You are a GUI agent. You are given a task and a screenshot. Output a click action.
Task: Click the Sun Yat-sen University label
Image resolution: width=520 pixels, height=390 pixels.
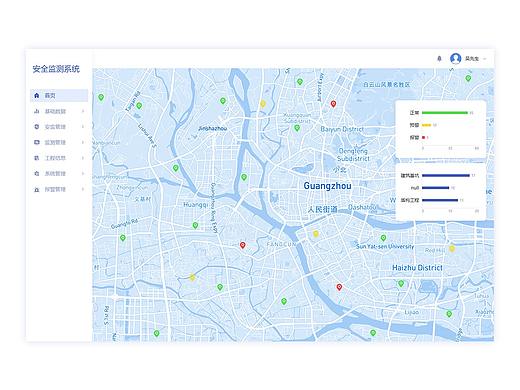[x=385, y=246]
